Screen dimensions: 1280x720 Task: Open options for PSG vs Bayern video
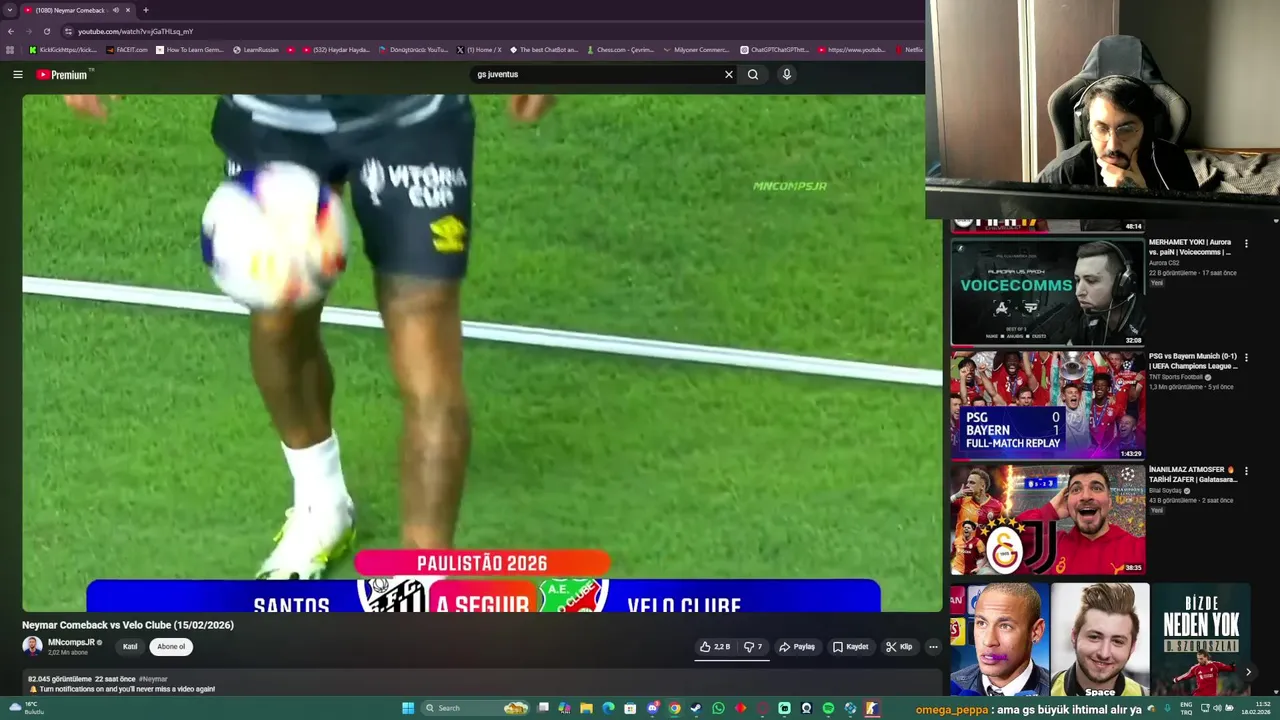1246,357
